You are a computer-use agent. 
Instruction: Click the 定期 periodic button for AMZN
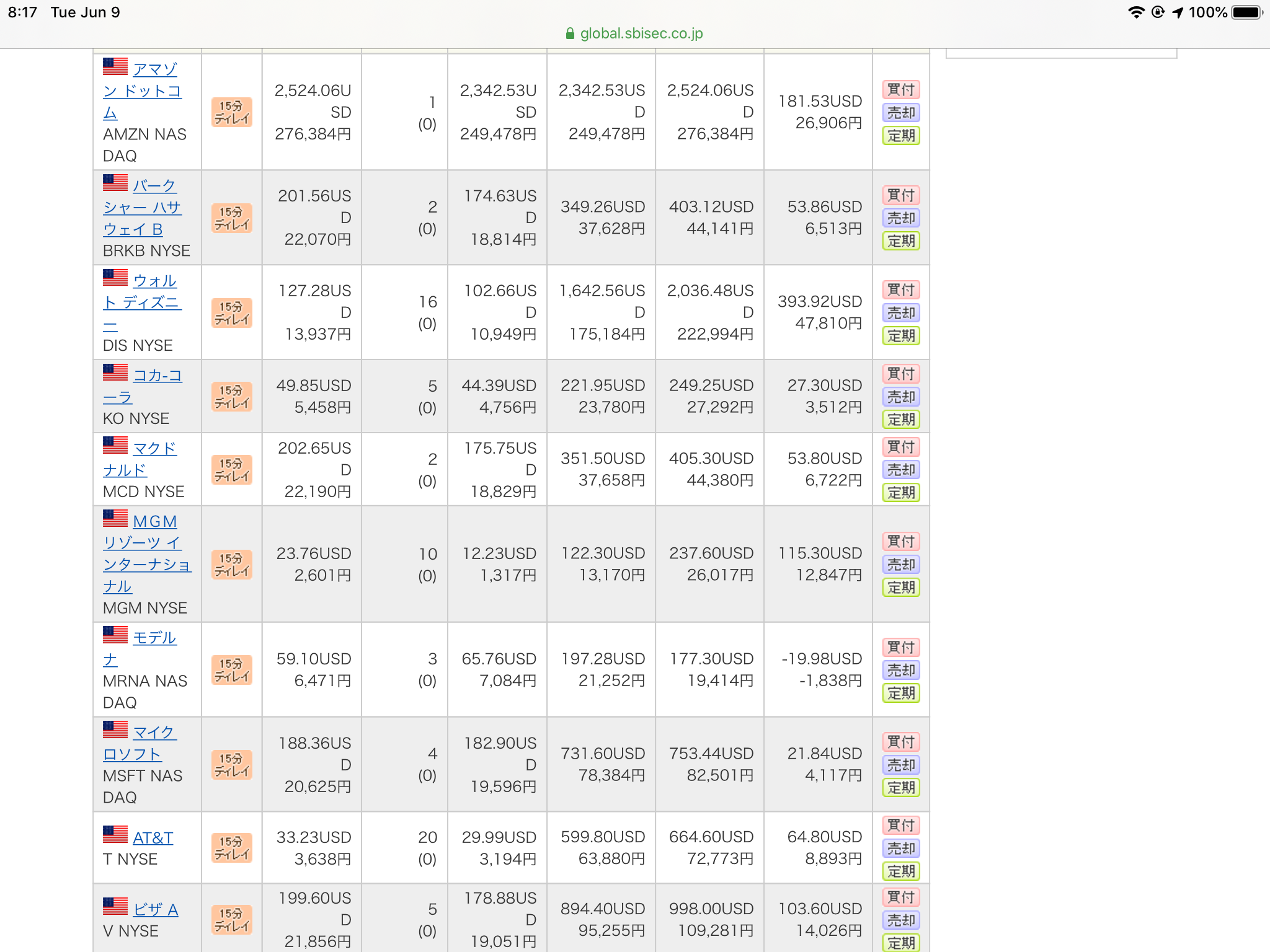[901, 135]
